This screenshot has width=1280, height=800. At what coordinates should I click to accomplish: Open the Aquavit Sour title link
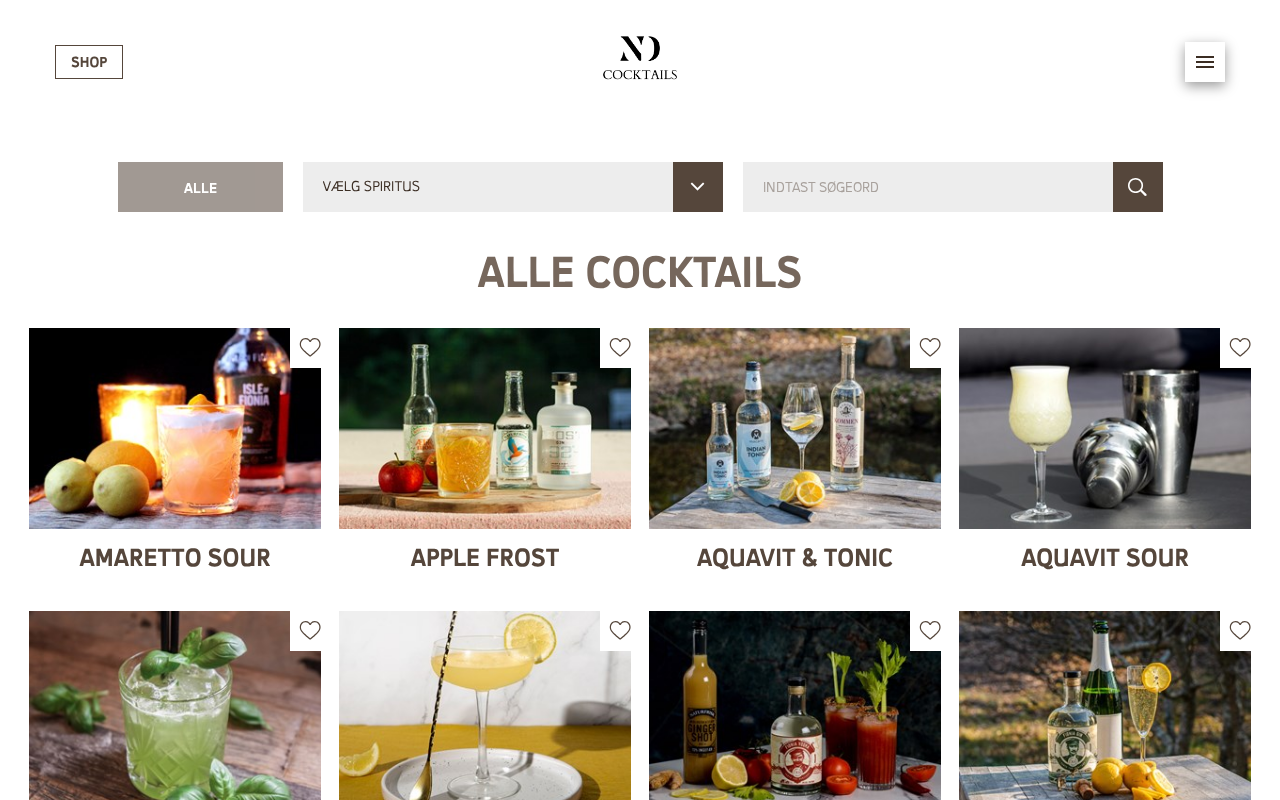click(x=1105, y=558)
